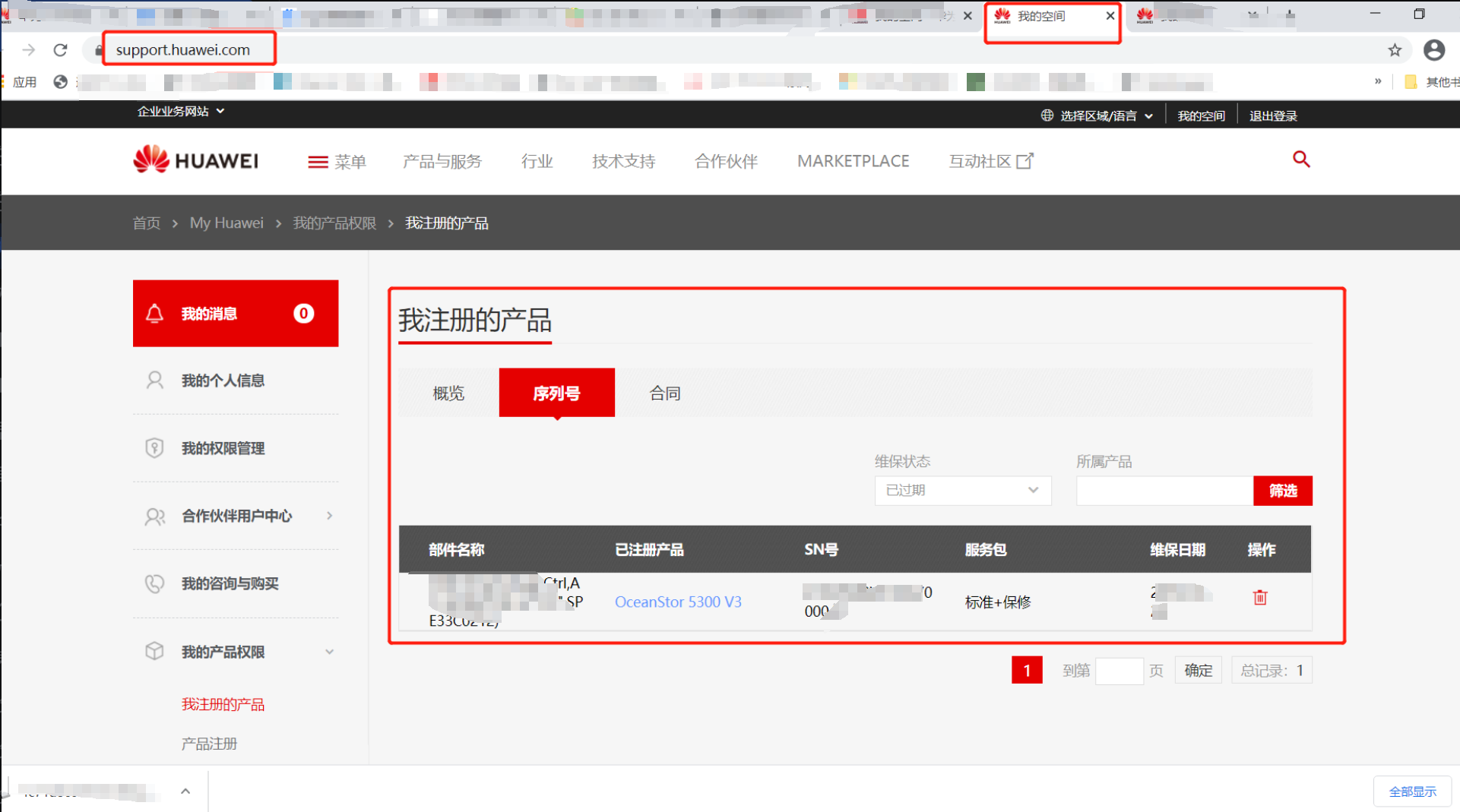Click 我的空间 in top bar
Viewport: 1460px width, 812px height.
[x=1201, y=115]
